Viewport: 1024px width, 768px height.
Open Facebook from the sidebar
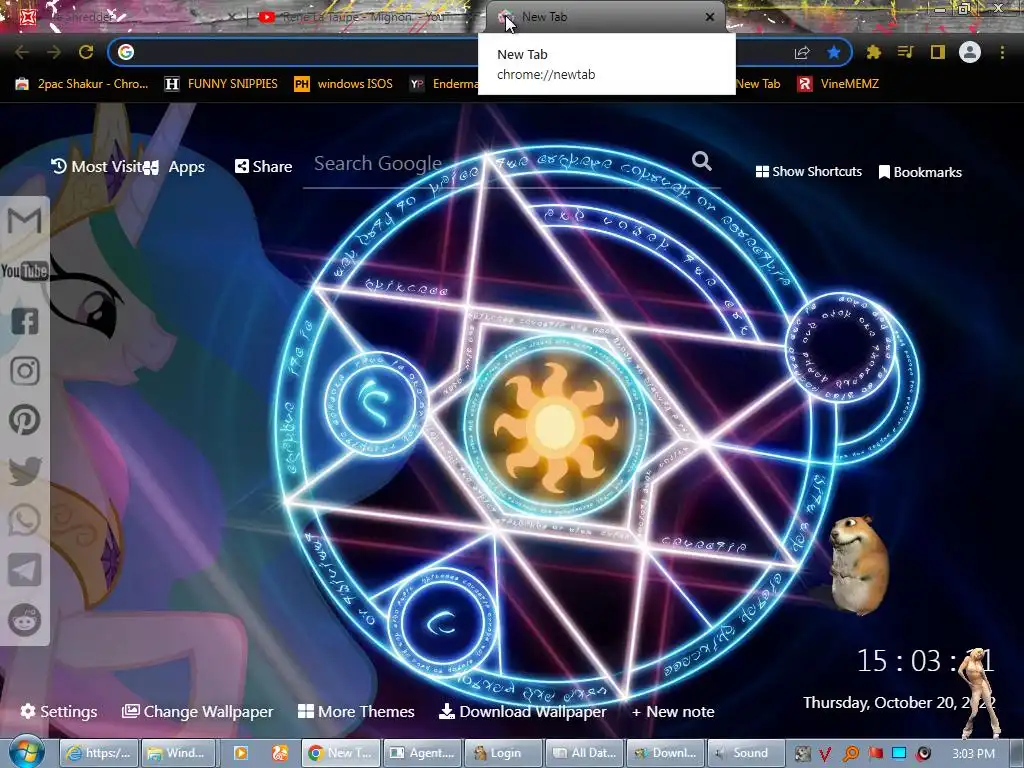pyautogui.click(x=25, y=321)
